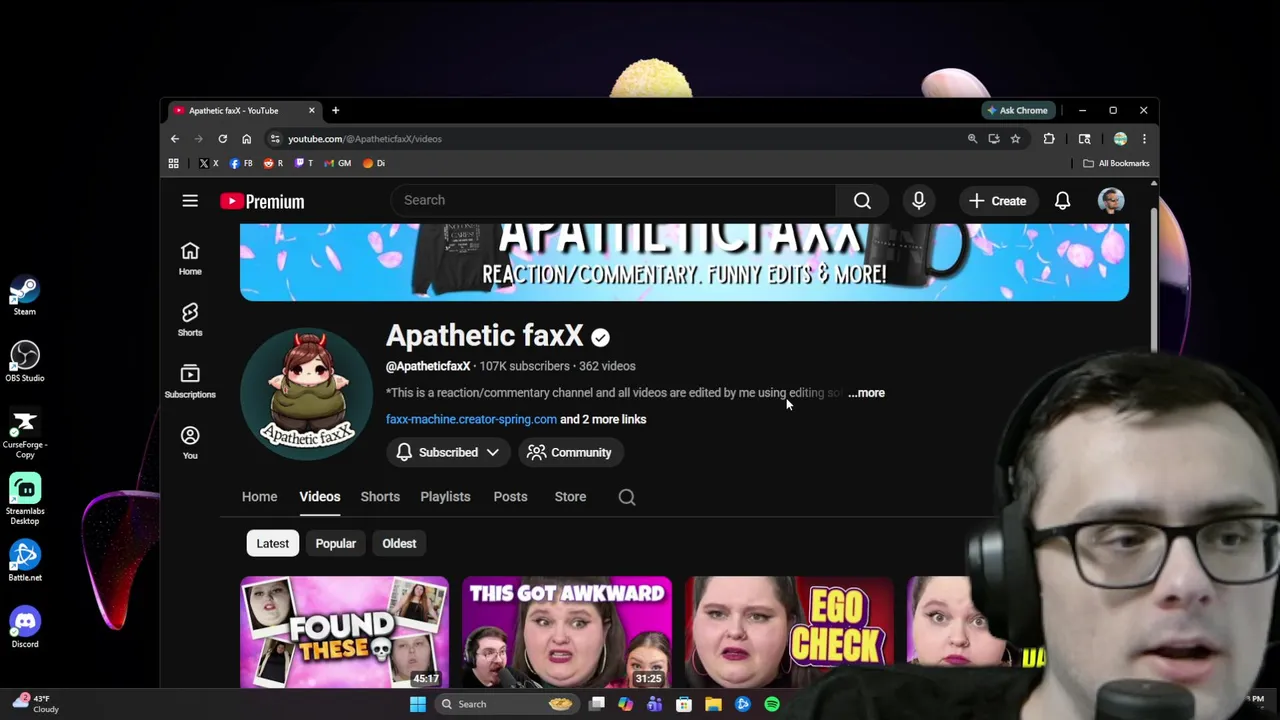Click Chrome's home button

(x=246, y=139)
